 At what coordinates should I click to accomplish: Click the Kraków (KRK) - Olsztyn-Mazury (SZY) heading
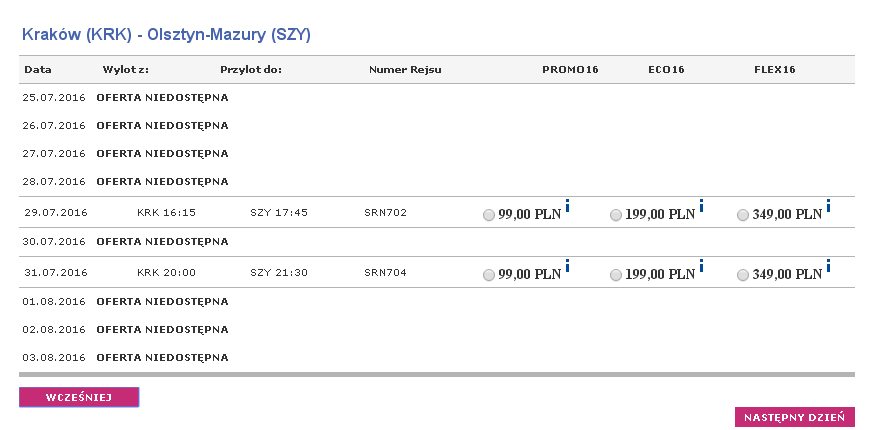coord(166,35)
